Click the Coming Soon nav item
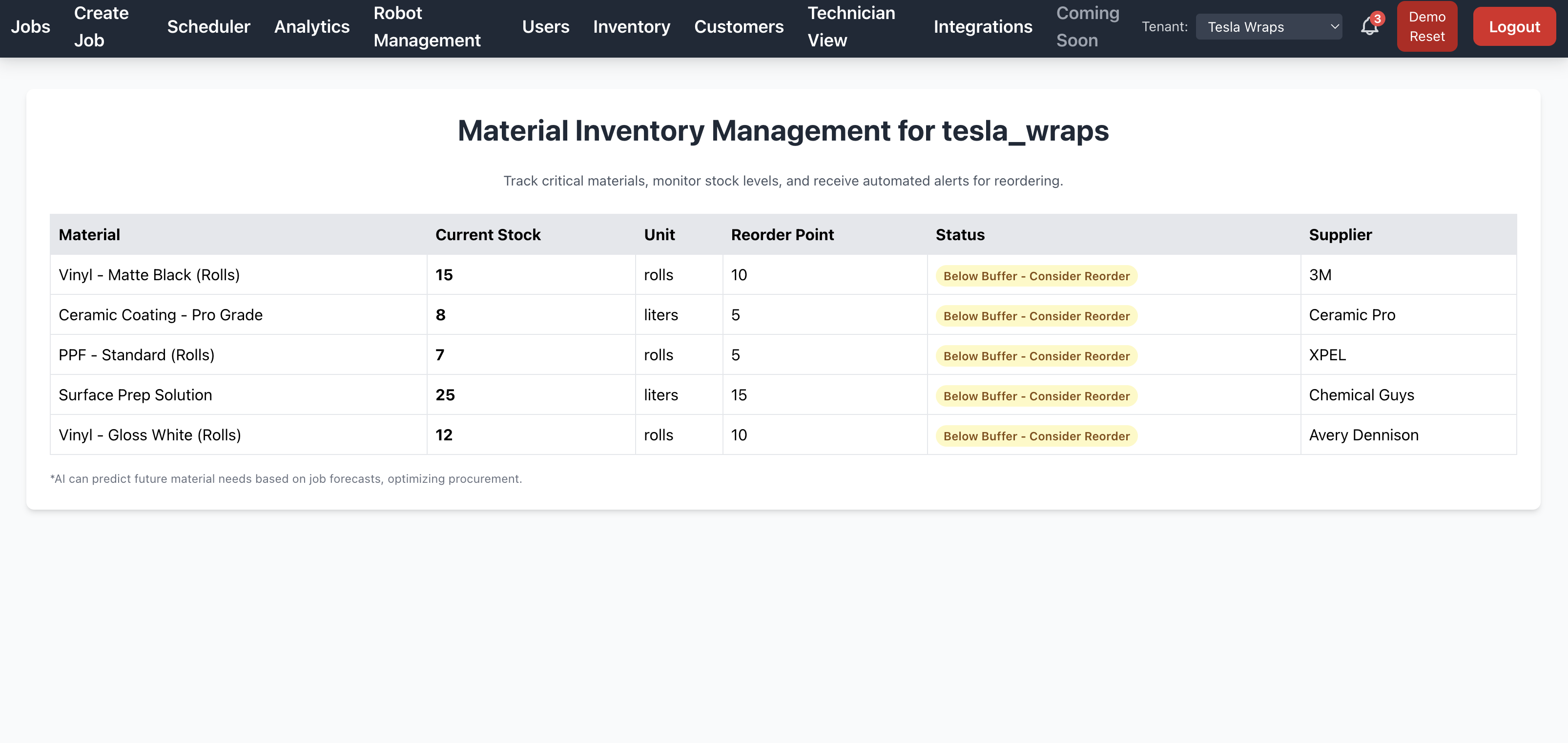 click(1087, 27)
